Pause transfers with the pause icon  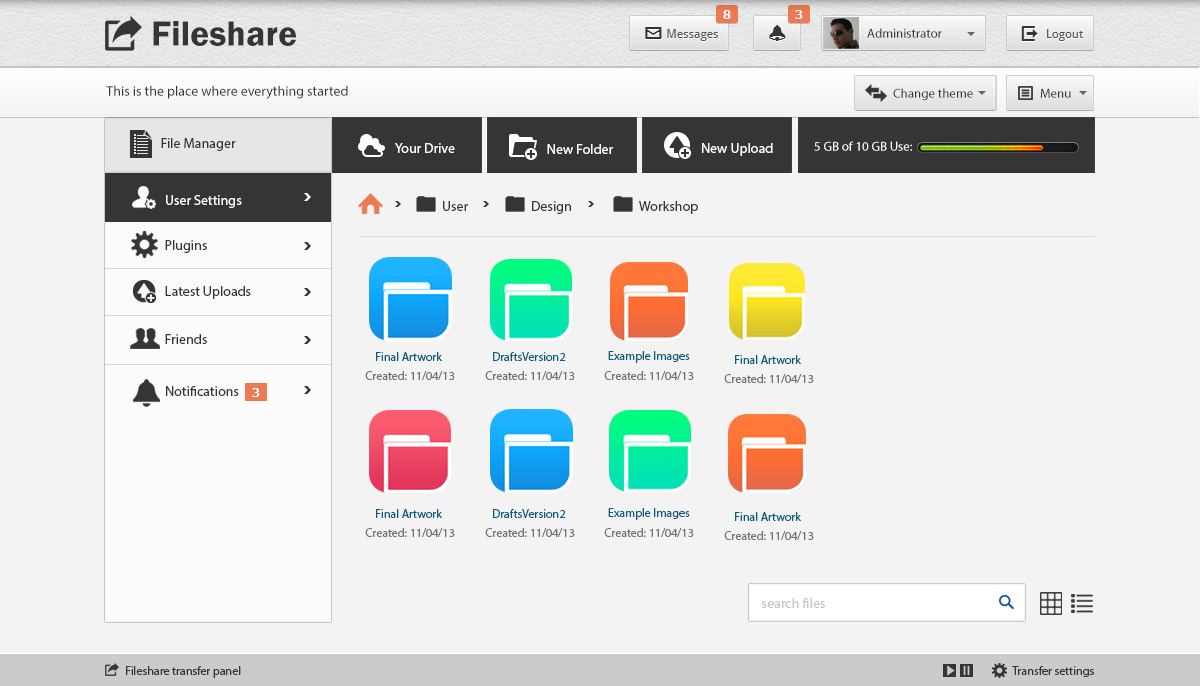[x=966, y=671]
